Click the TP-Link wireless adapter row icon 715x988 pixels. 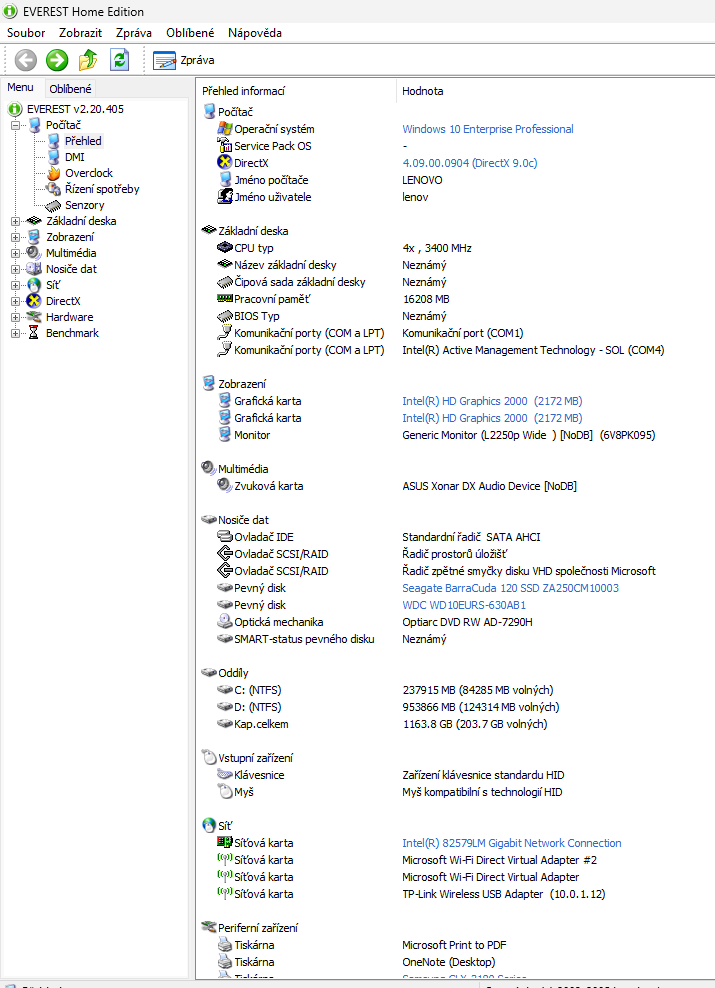pyautogui.click(x=225, y=893)
